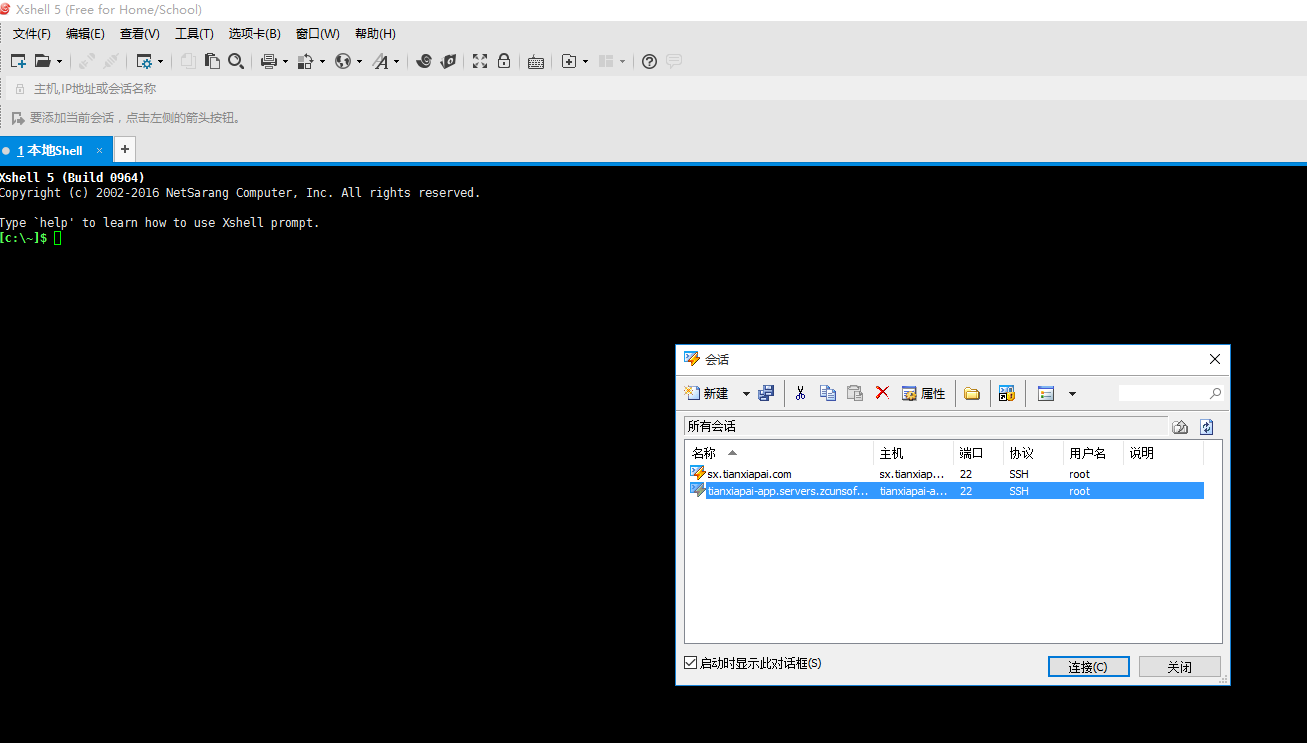This screenshot has height=743, width=1307.
Task: Click the 关闭 button
Action: (x=1180, y=667)
